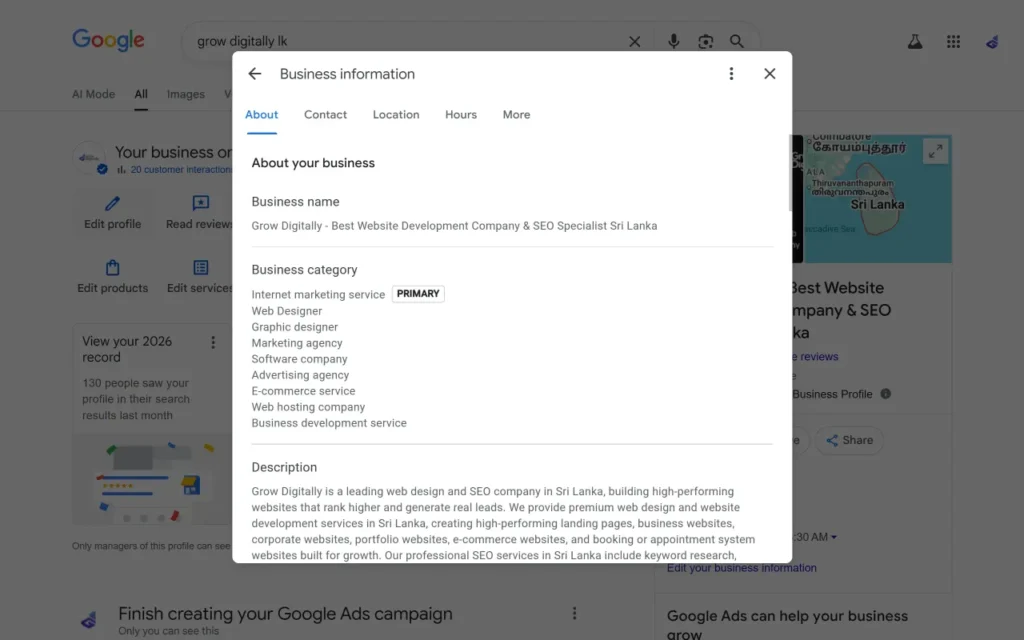Switch to the Contact tab
This screenshot has height=640, width=1024.
pyautogui.click(x=325, y=115)
